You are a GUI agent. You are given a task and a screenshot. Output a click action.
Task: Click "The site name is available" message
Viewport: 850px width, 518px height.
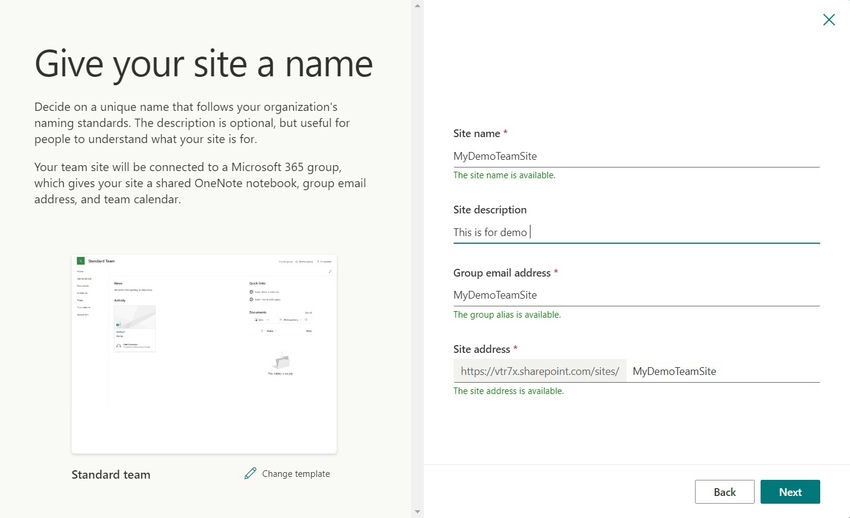pyautogui.click(x=504, y=175)
